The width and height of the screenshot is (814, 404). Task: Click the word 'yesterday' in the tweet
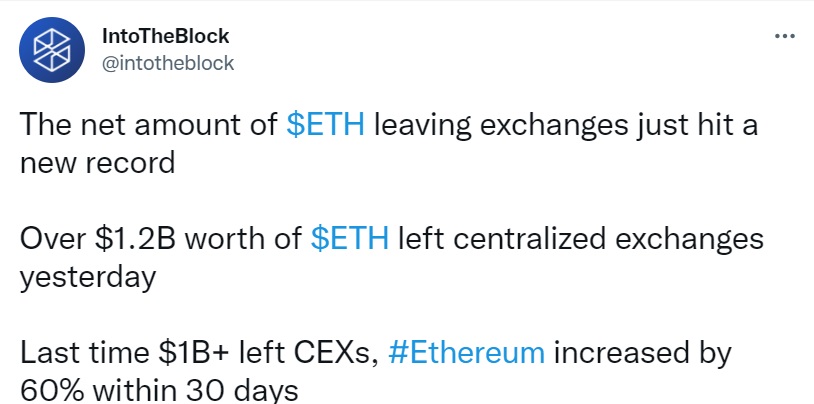coord(88,278)
